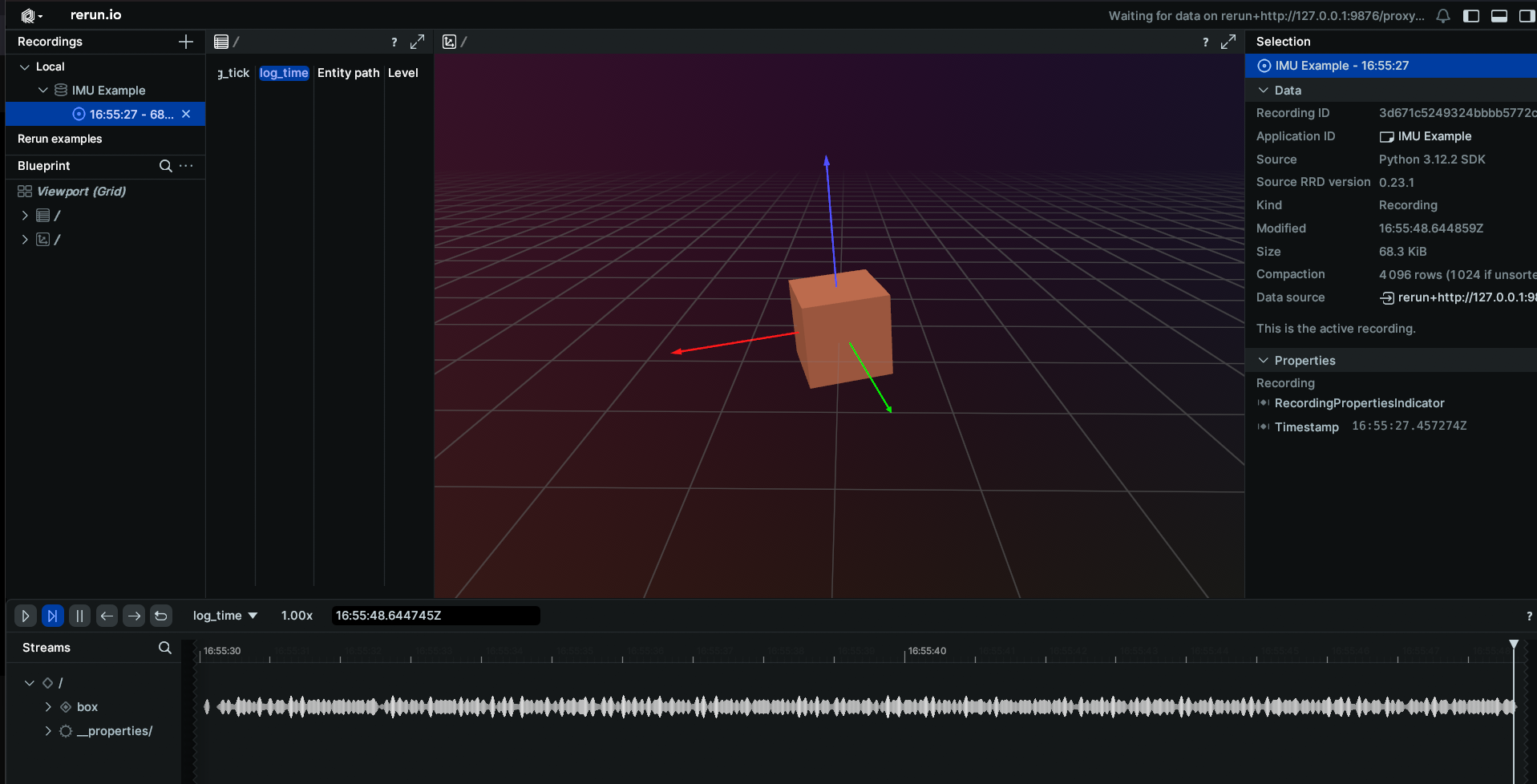
Task: Adjust the 1.00x playback speed
Action: click(x=297, y=616)
